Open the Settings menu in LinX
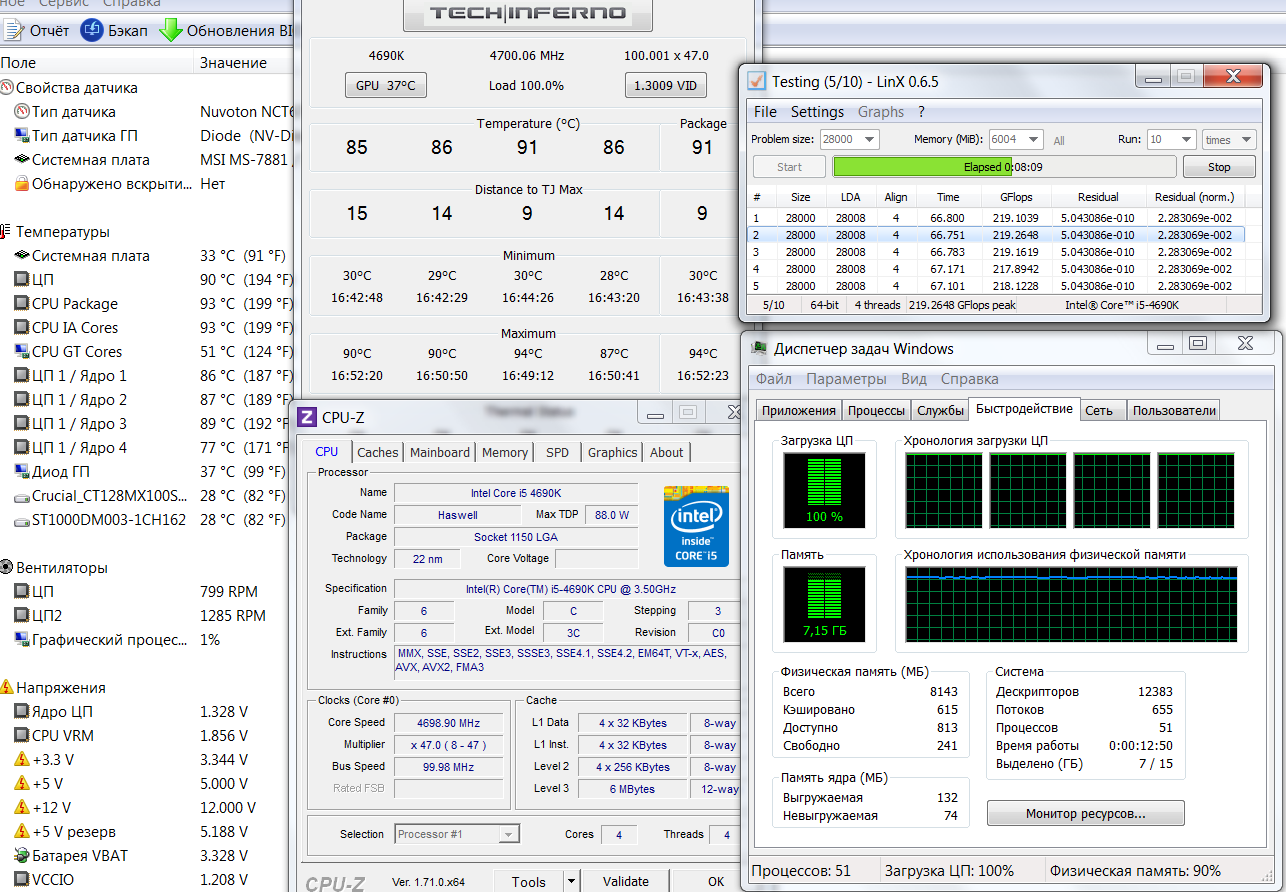Image resolution: width=1286 pixels, height=892 pixels. (x=817, y=112)
